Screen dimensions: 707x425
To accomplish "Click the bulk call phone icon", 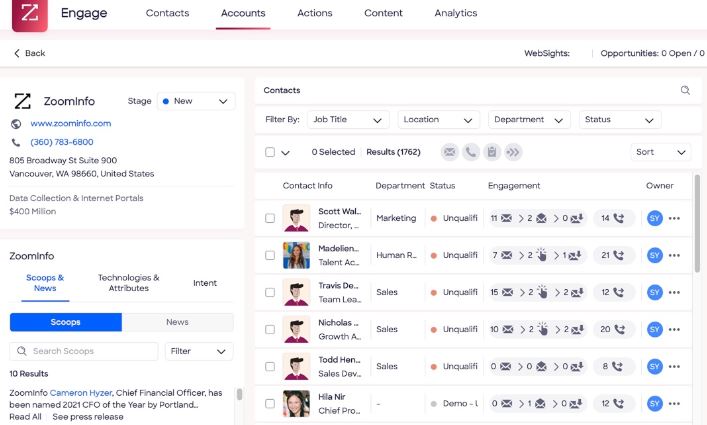I will (471, 152).
